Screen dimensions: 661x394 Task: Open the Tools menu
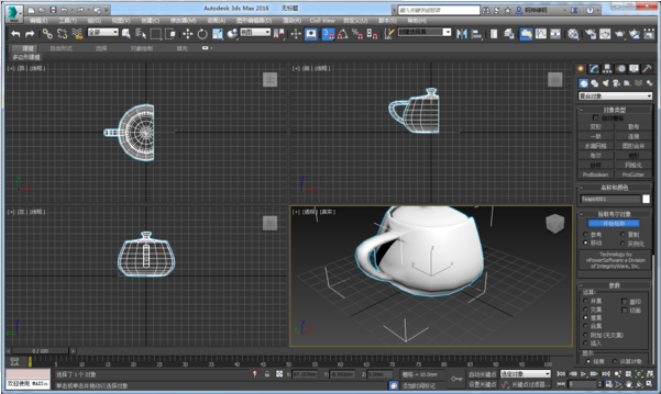click(67, 20)
